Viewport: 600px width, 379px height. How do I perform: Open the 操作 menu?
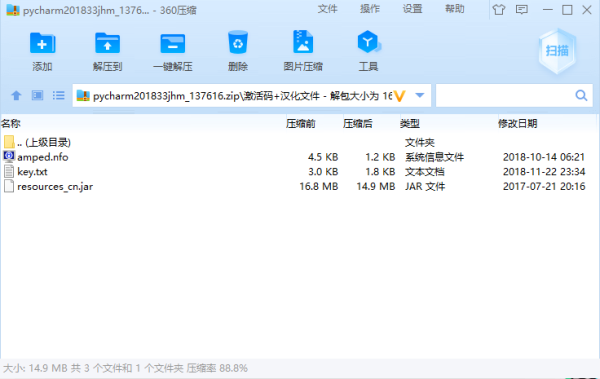(370, 9)
